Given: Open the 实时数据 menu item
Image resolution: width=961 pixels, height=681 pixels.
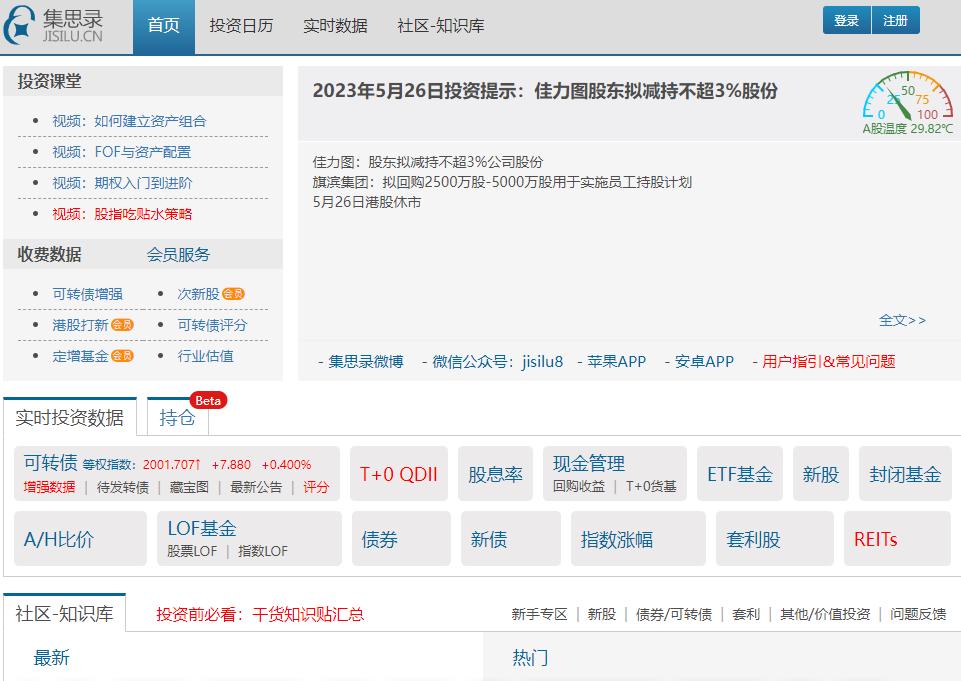Looking at the screenshot, I should (x=337, y=25).
